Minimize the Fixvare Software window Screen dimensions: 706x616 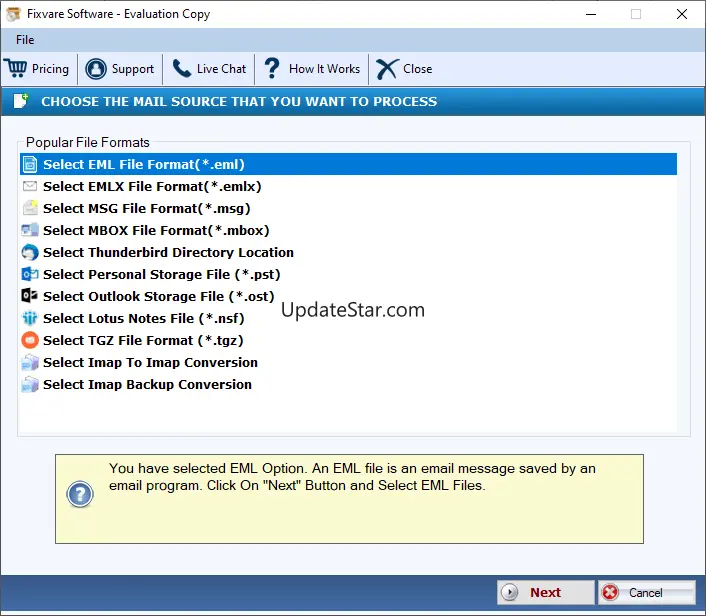(x=591, y=14)
